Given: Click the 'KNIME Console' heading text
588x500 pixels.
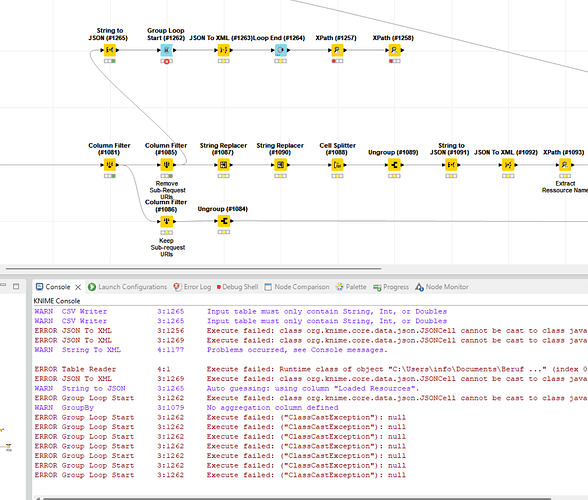Looking at the screenshot, I should point(57,301).
